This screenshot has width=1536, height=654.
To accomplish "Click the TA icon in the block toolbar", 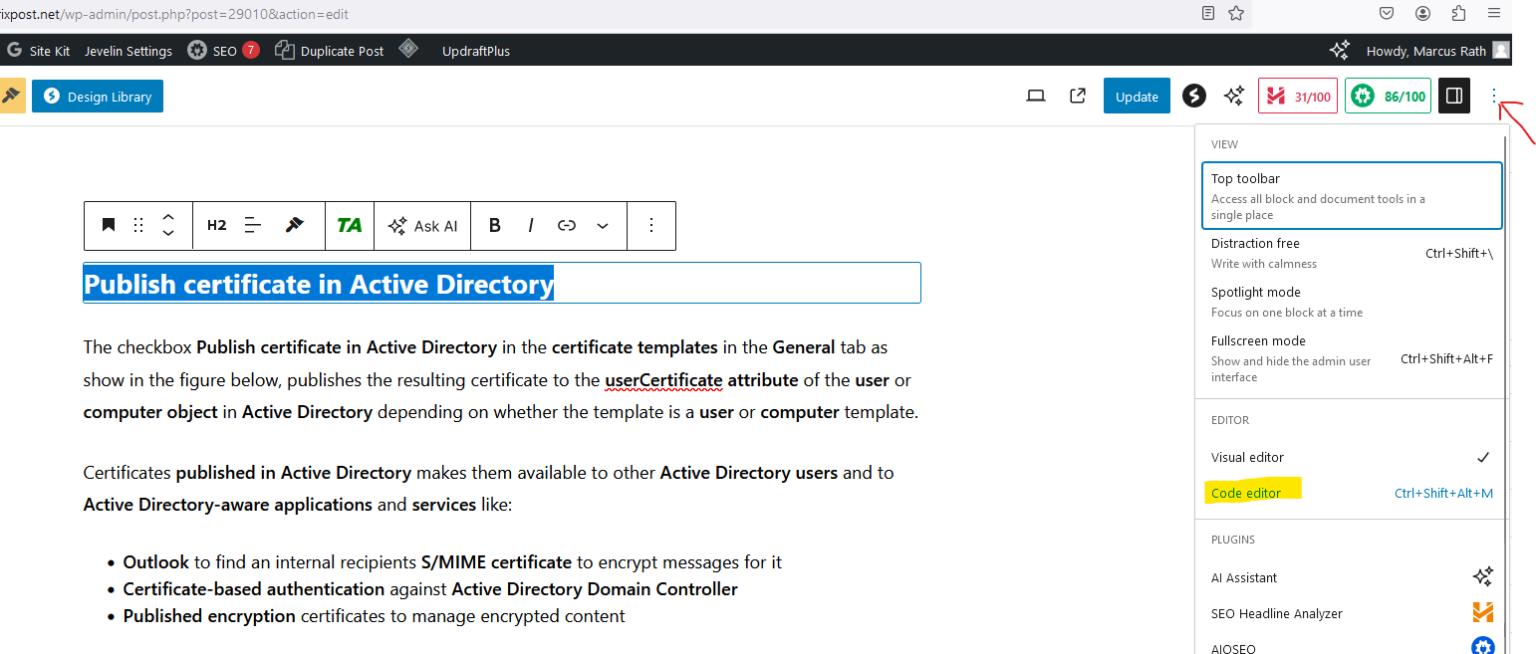I will [349, 225].
